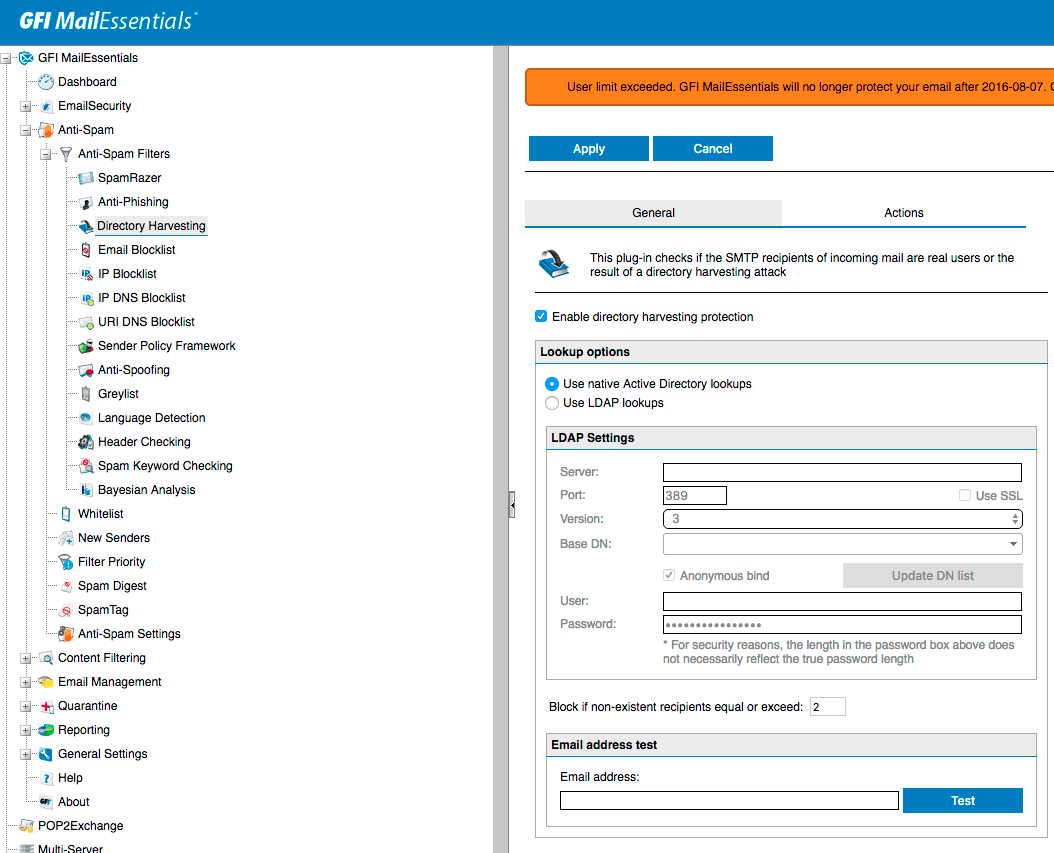The height and width of the screenshot is (853, 1054).
Task: Click the Quarantine icon in sidebar
Action: pos(46,706)
